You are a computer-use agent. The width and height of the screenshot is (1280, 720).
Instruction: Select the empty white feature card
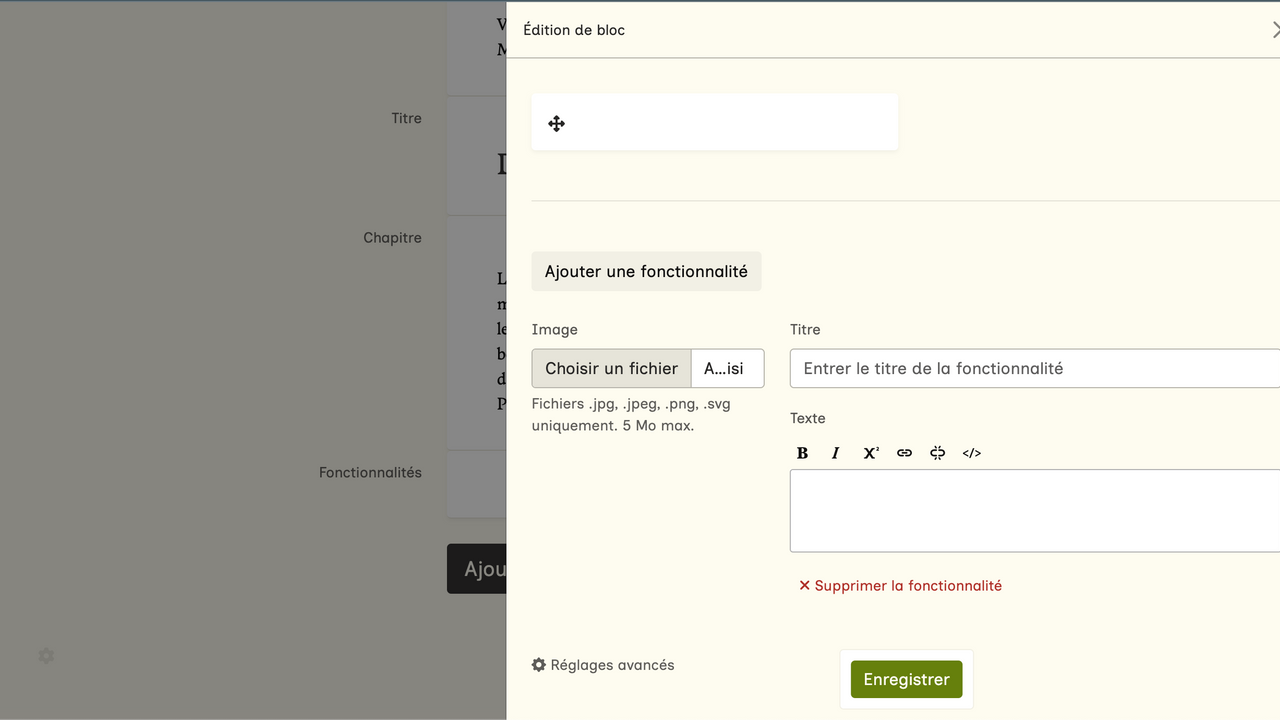click(x=730, y=122)
